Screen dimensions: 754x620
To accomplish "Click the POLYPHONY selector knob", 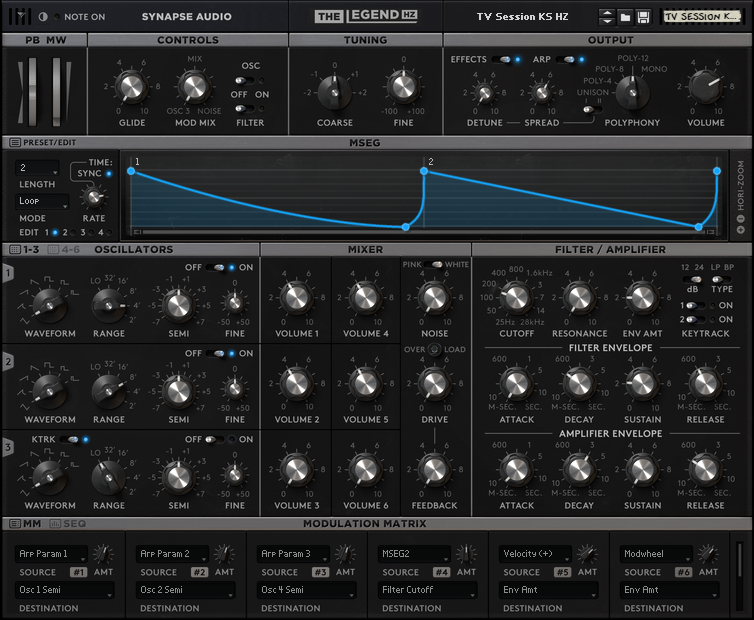I will click(x=632, y=92).
